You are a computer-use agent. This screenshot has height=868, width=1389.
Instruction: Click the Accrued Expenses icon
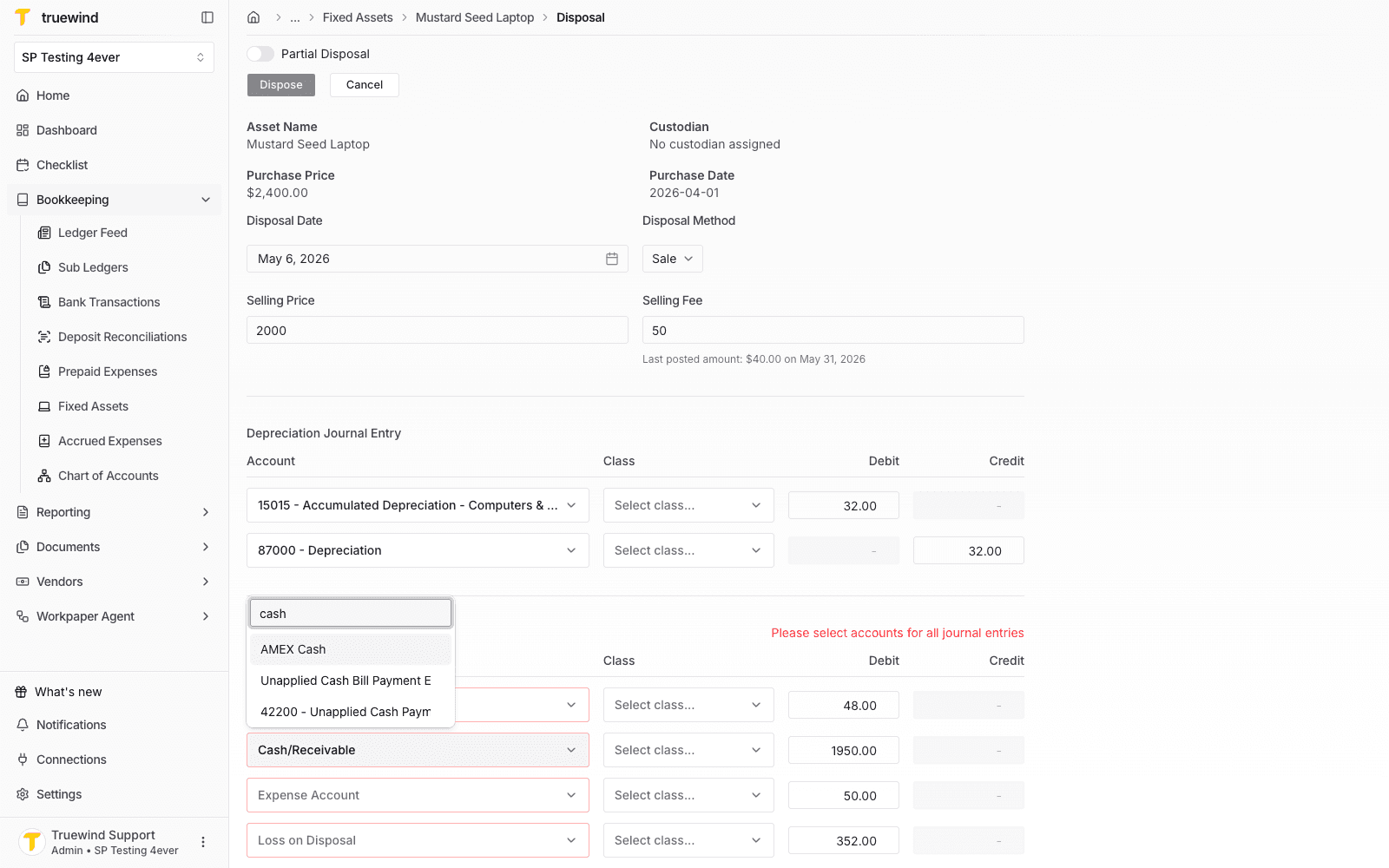tap(44, 441)
